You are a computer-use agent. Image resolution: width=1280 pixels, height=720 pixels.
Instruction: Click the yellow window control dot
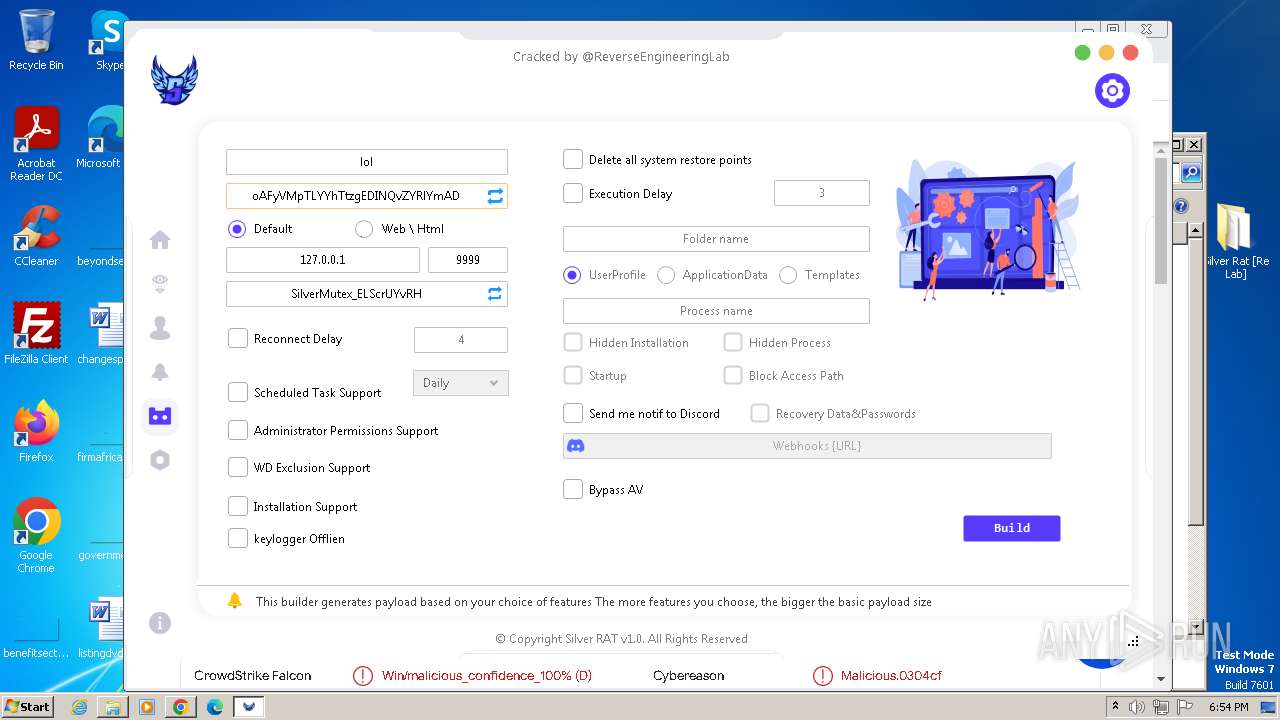coord(1106,53)
